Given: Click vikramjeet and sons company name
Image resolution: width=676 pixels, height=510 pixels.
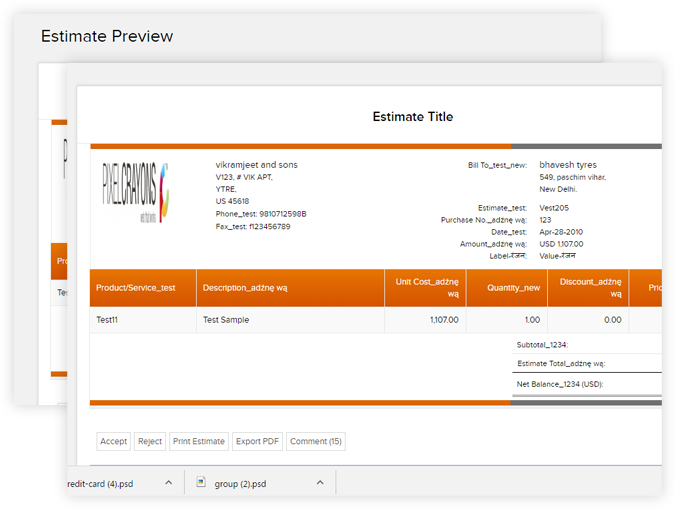Looking at the screenshot, I should pos(257,165).
